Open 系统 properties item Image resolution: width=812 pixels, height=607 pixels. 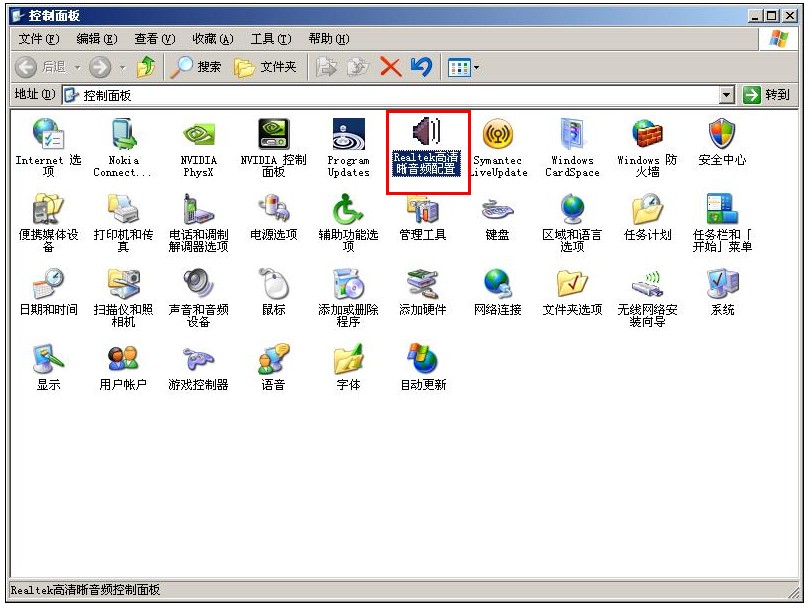click(x=722, y=292)
